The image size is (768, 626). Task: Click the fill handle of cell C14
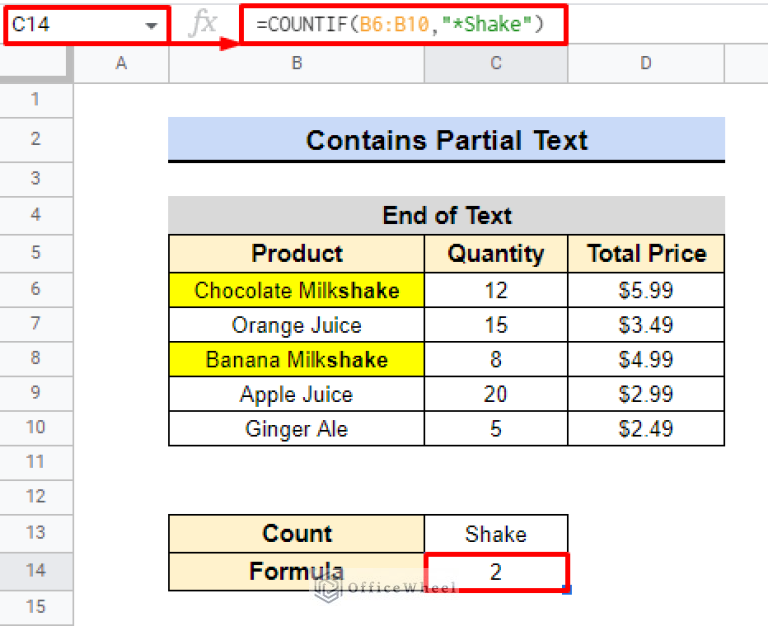click(x=568, y=590)
